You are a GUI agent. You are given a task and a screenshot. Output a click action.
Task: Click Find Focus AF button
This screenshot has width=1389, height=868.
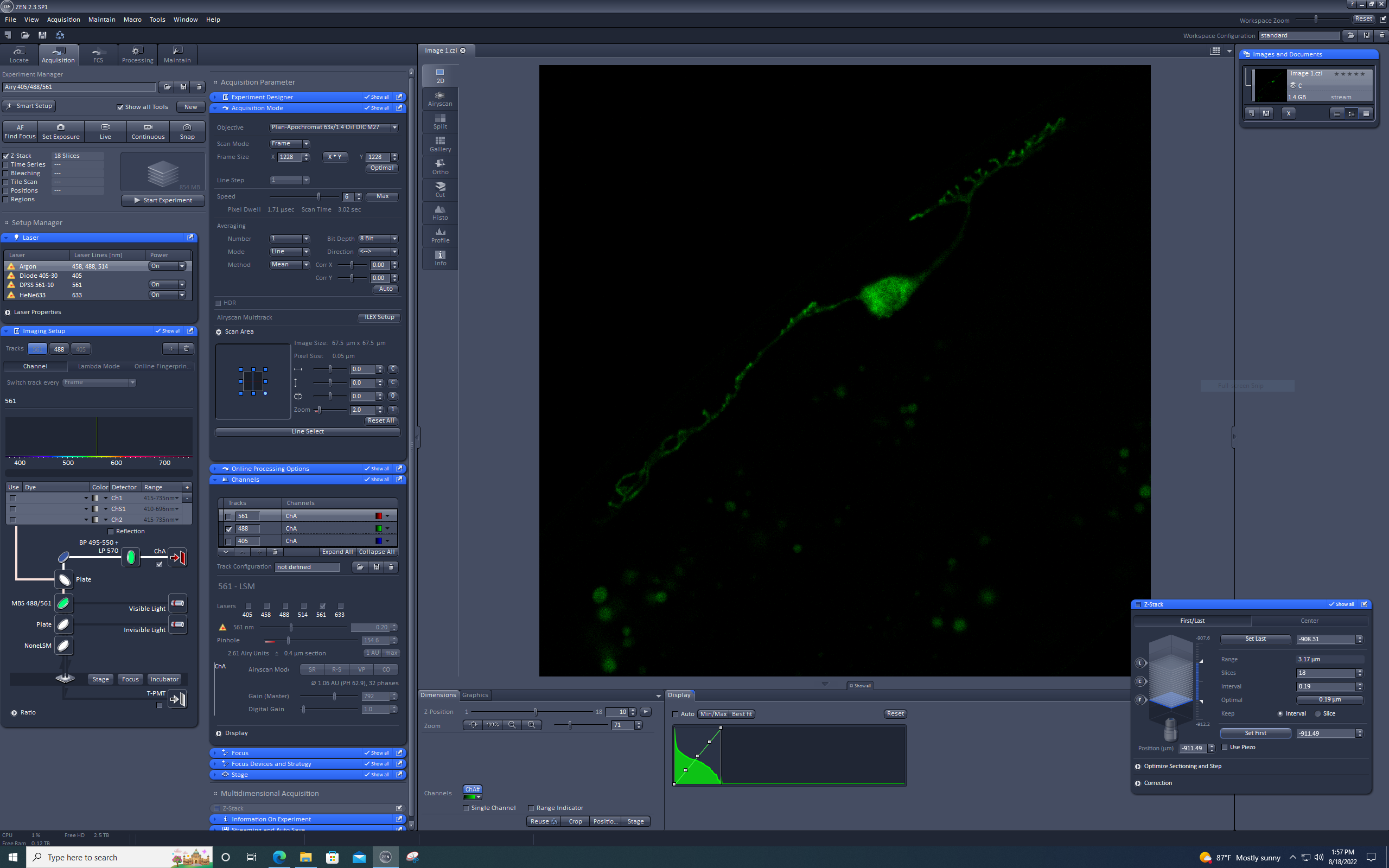pyautogui.click(x=20, y=131)
